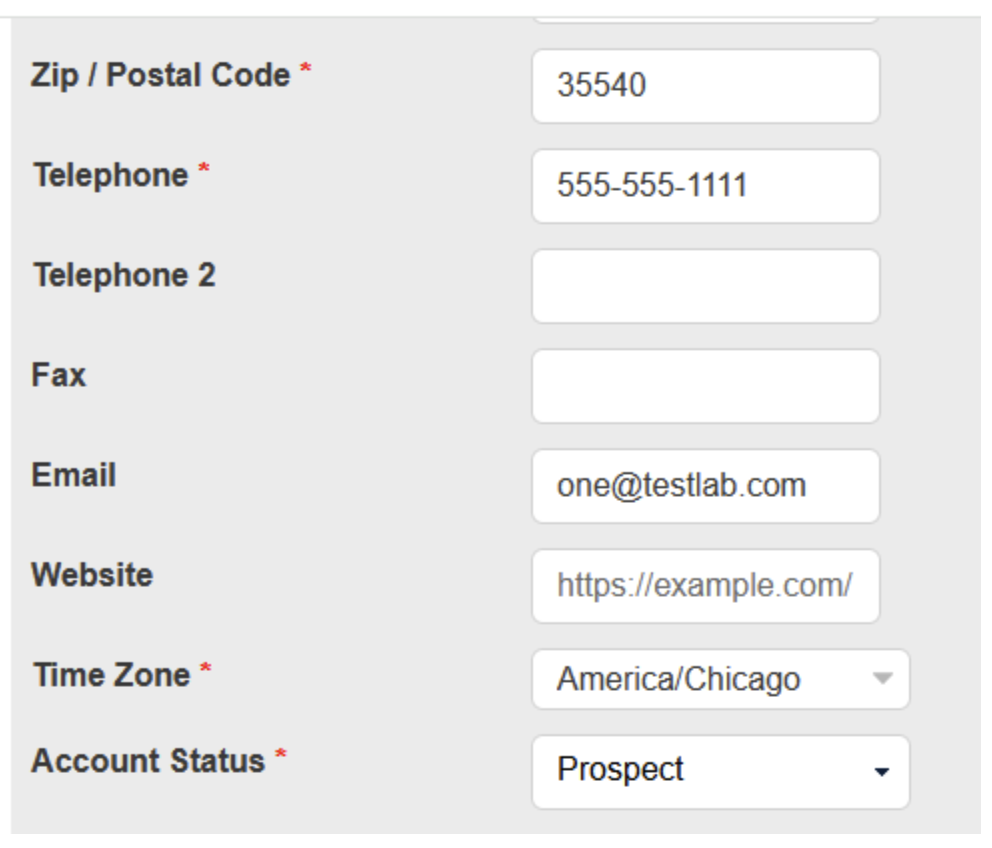The height and width of the screenshot is (848, 992).
Task: Select the Telephone 2 label
Action: click(123, 275)
